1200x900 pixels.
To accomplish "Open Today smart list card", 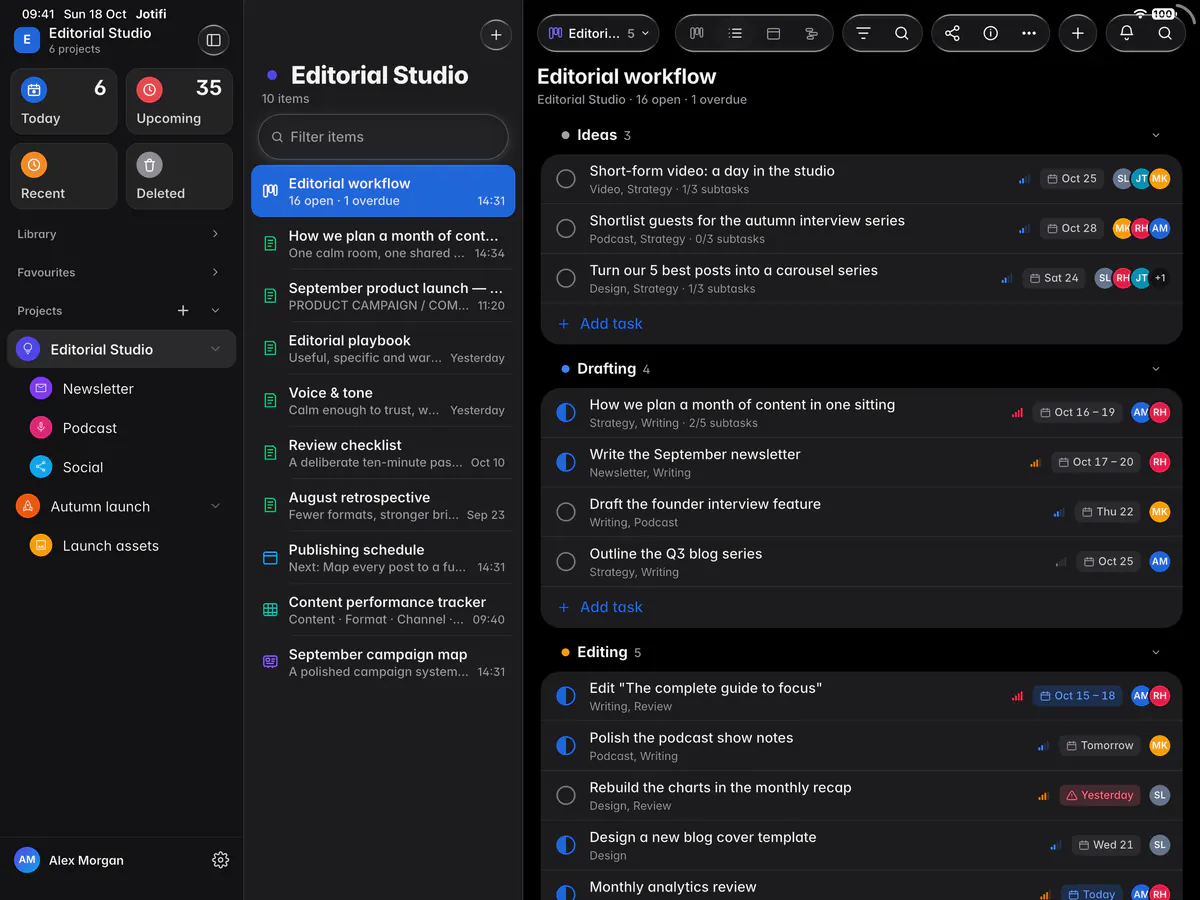I will tap(63, 101).
